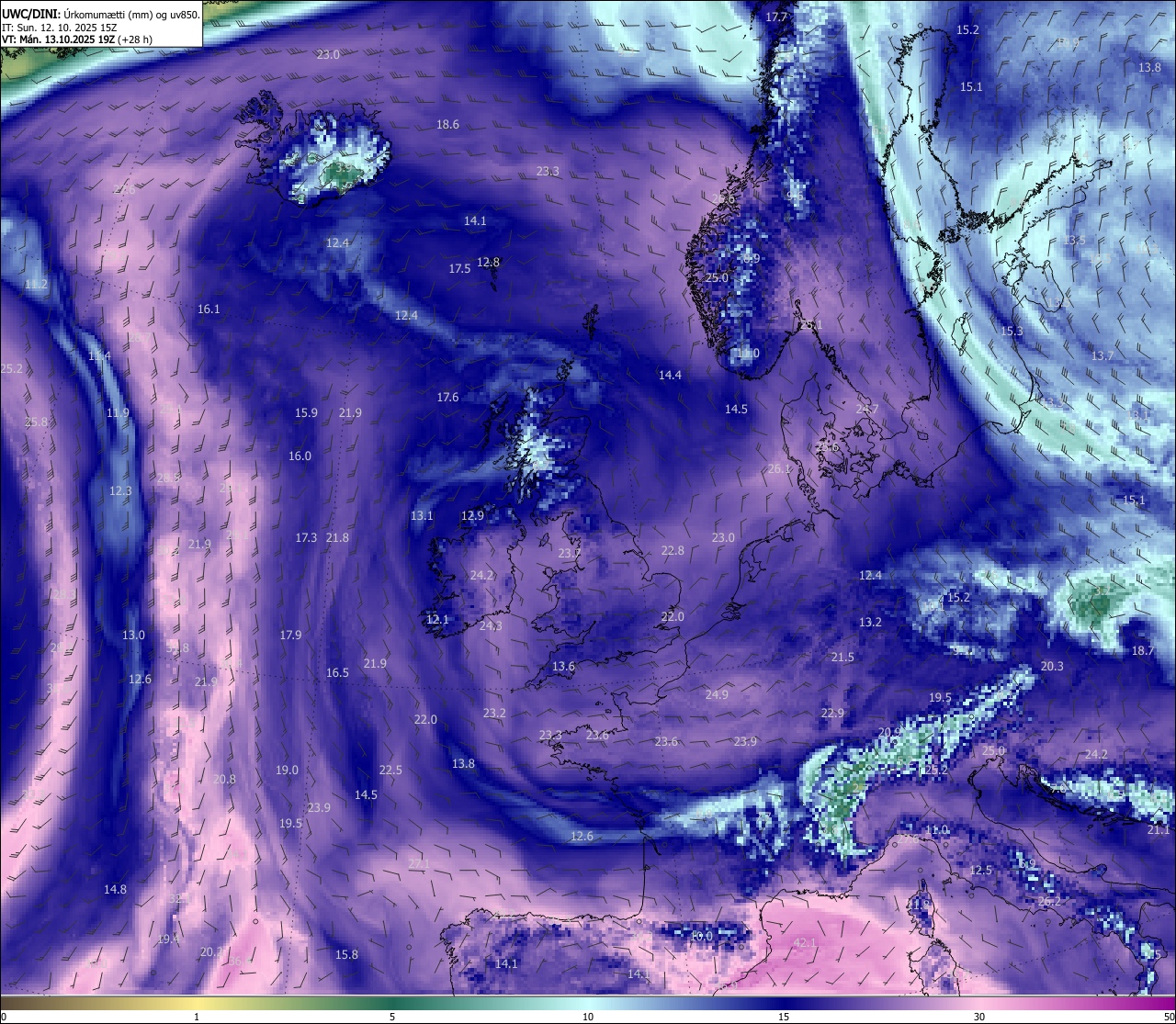Click the 23.2 value on the map
This screenshot has width=1176, height=1024.
point(494,714)
